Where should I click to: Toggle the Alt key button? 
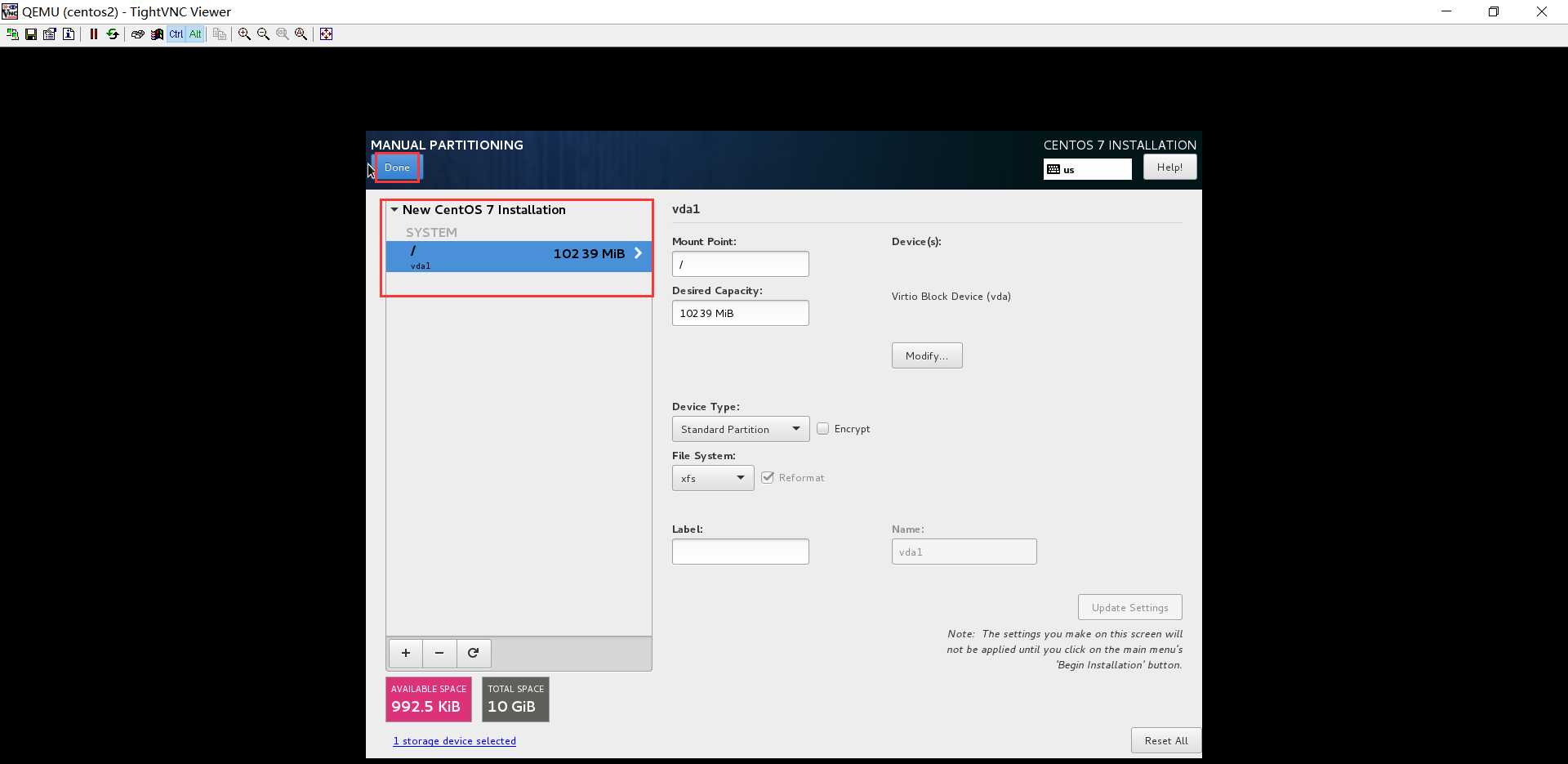[195, 34]
